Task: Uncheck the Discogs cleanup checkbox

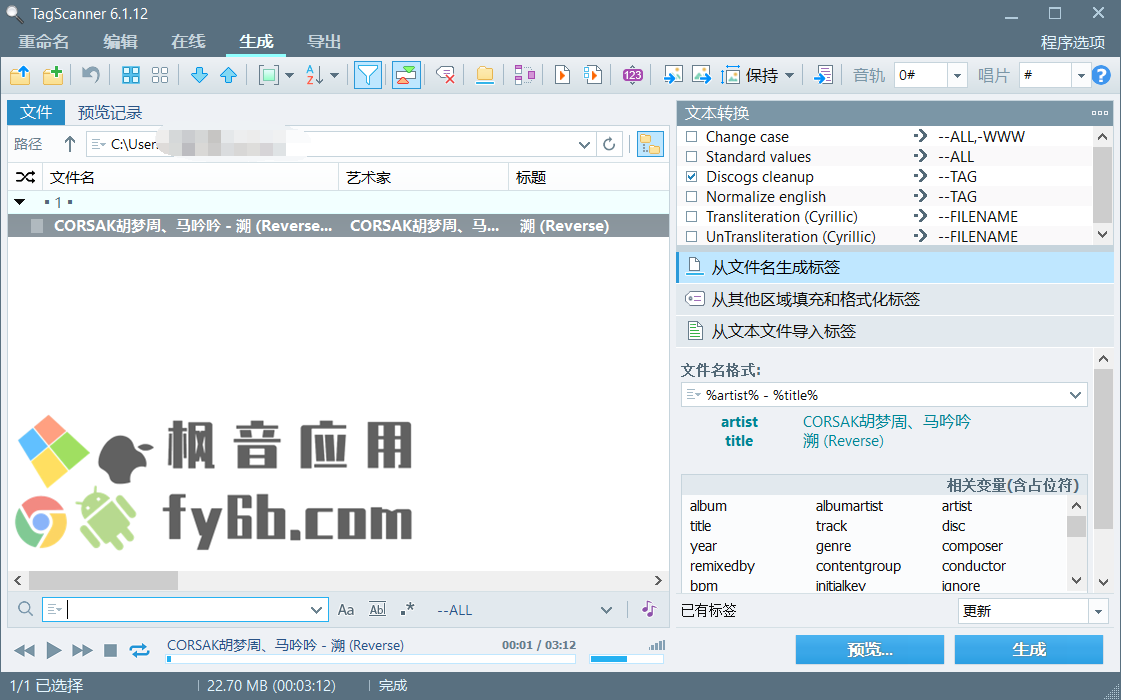Action: click(x=691, y=177)
